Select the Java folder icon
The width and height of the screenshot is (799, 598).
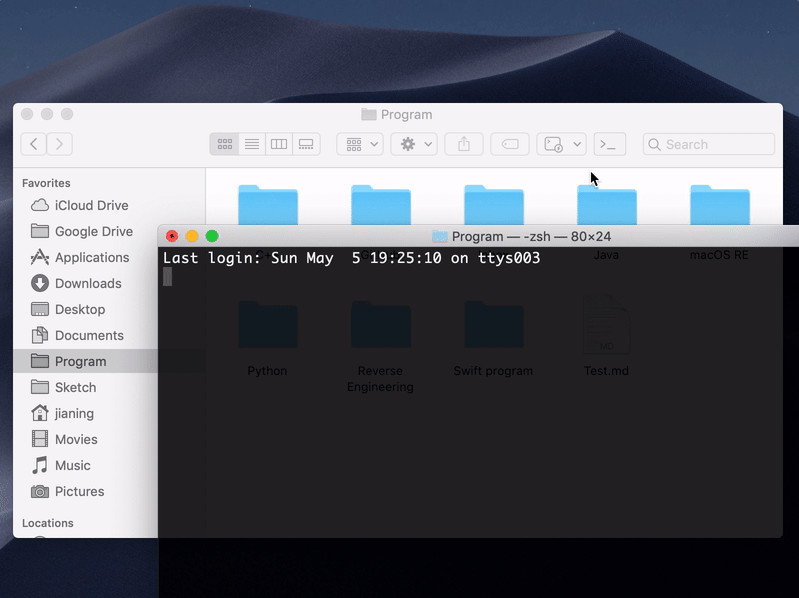(x=606, y=205)
